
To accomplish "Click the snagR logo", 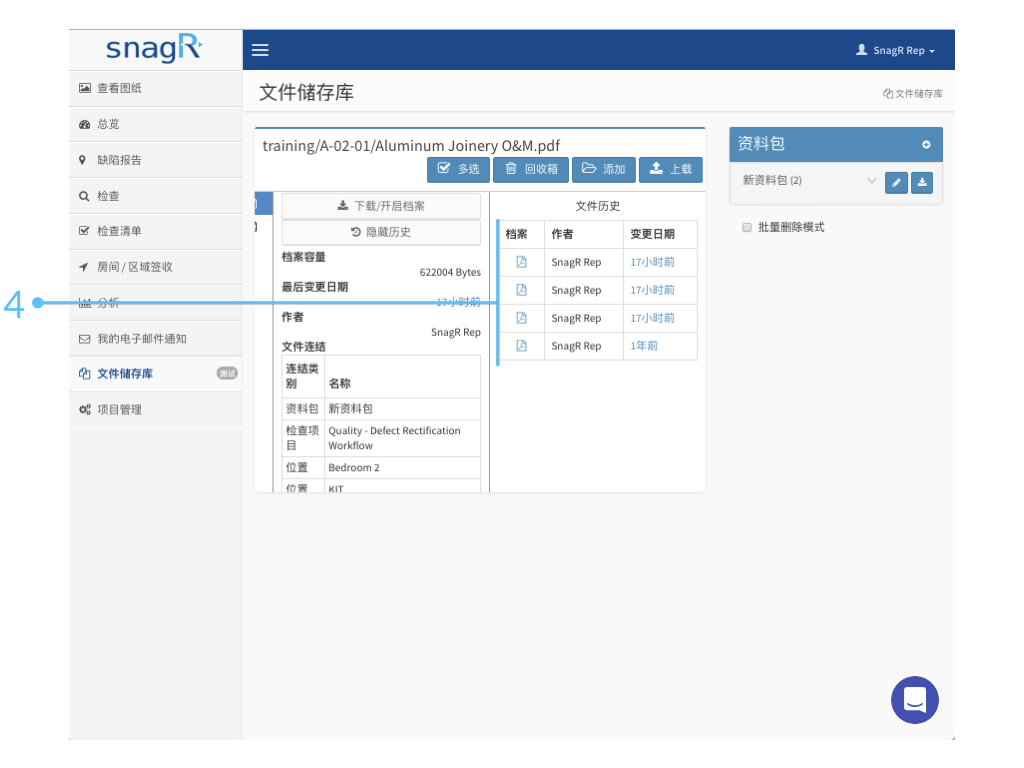I will (x=155, y=49).
